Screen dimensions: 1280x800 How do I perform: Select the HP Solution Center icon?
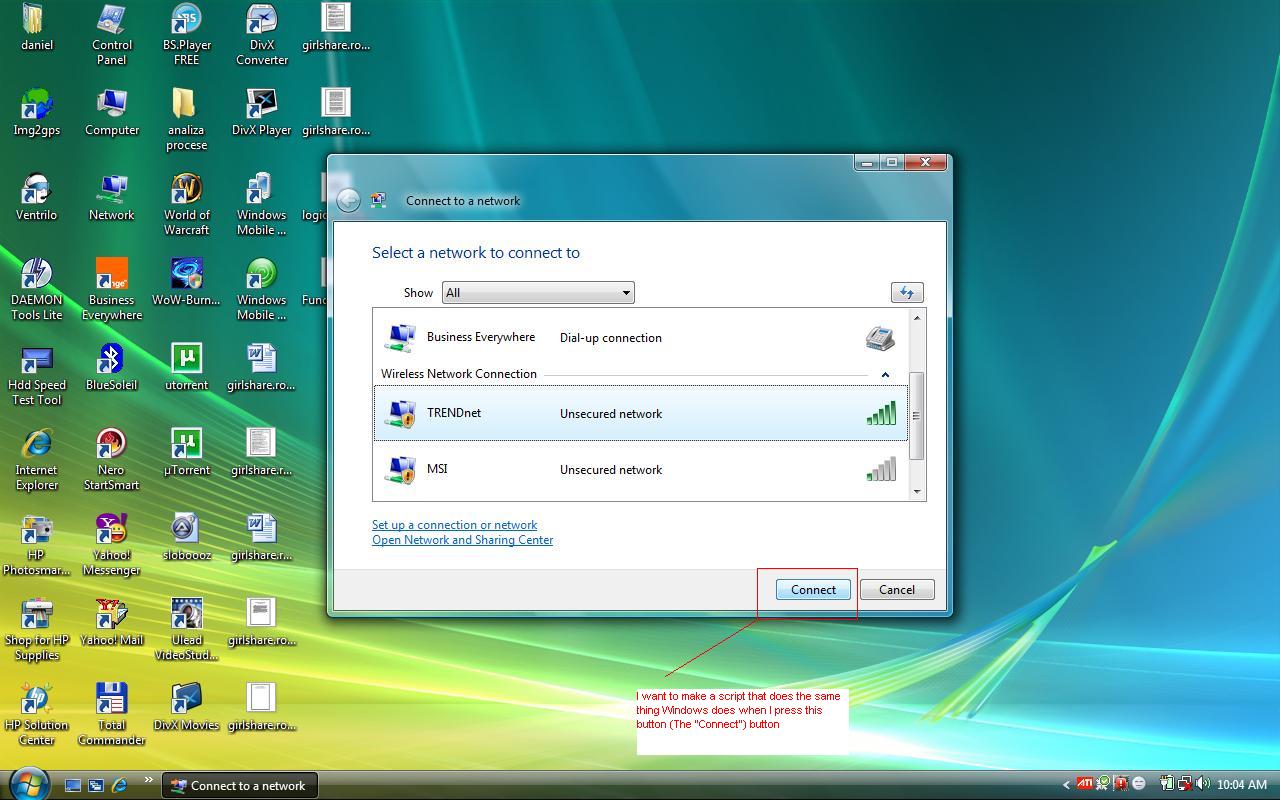[36, 715]
